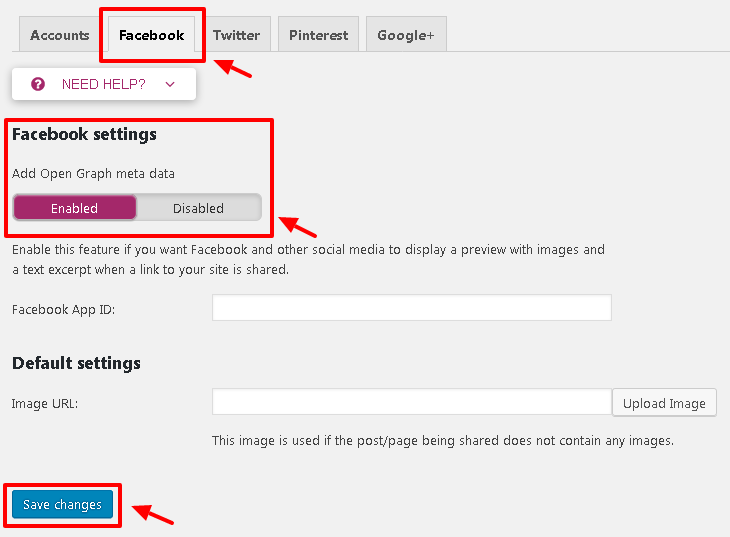Switch to the Google+ tab
Viewport: 730px width, 537px height.
click(x=406, y=35)
